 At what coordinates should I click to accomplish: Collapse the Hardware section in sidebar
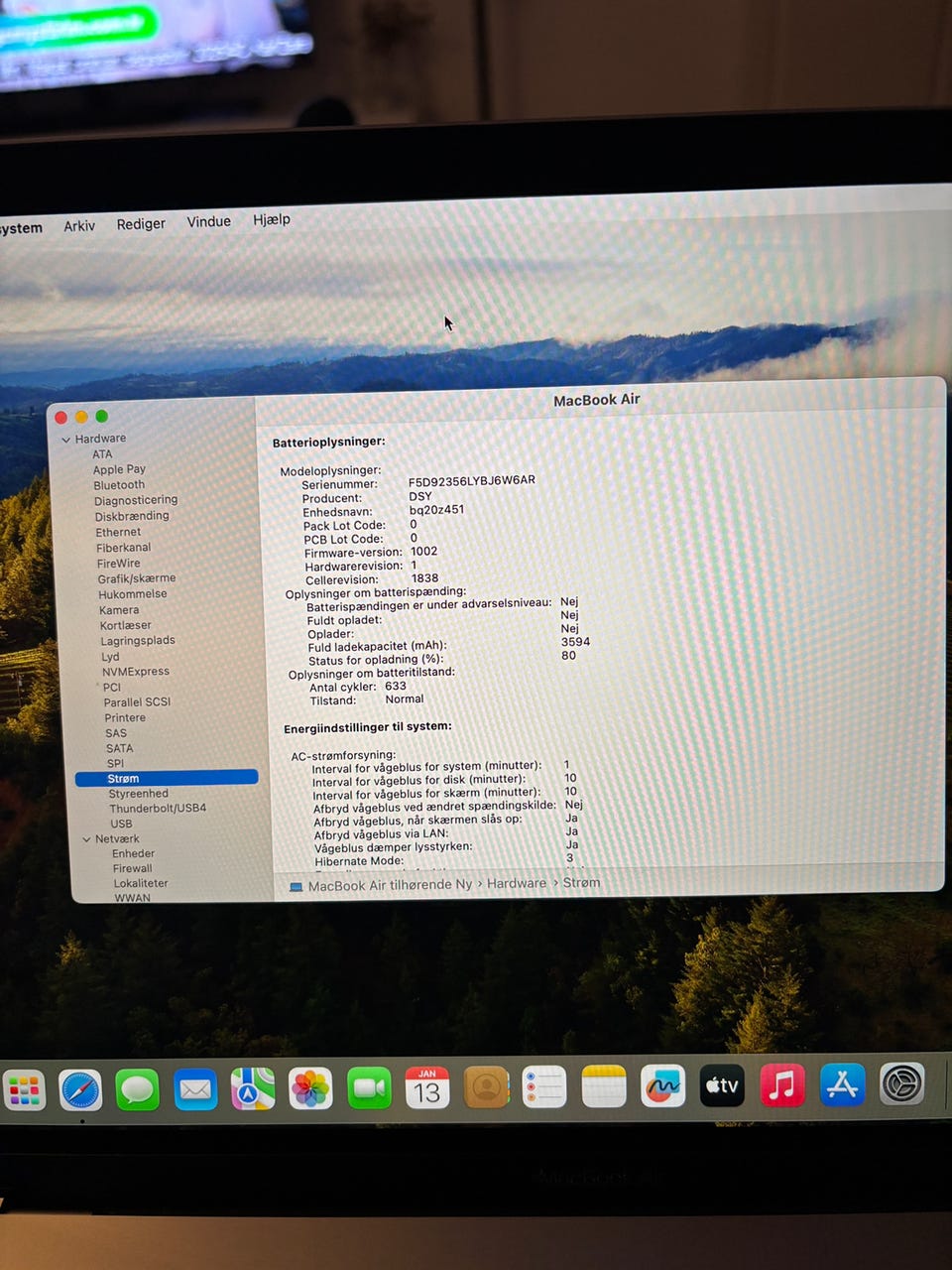point(66,440)
